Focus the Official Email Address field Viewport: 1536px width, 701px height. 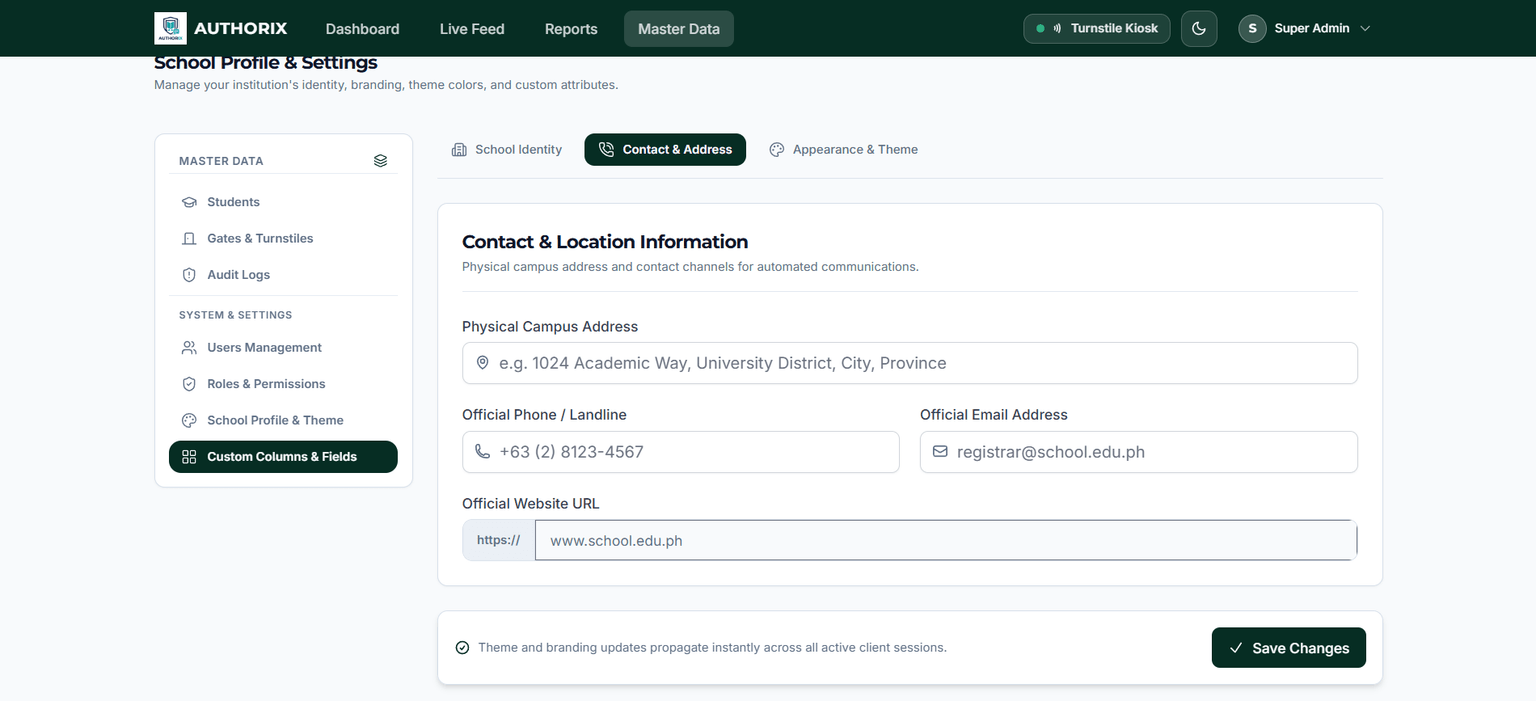point(1139,452)
